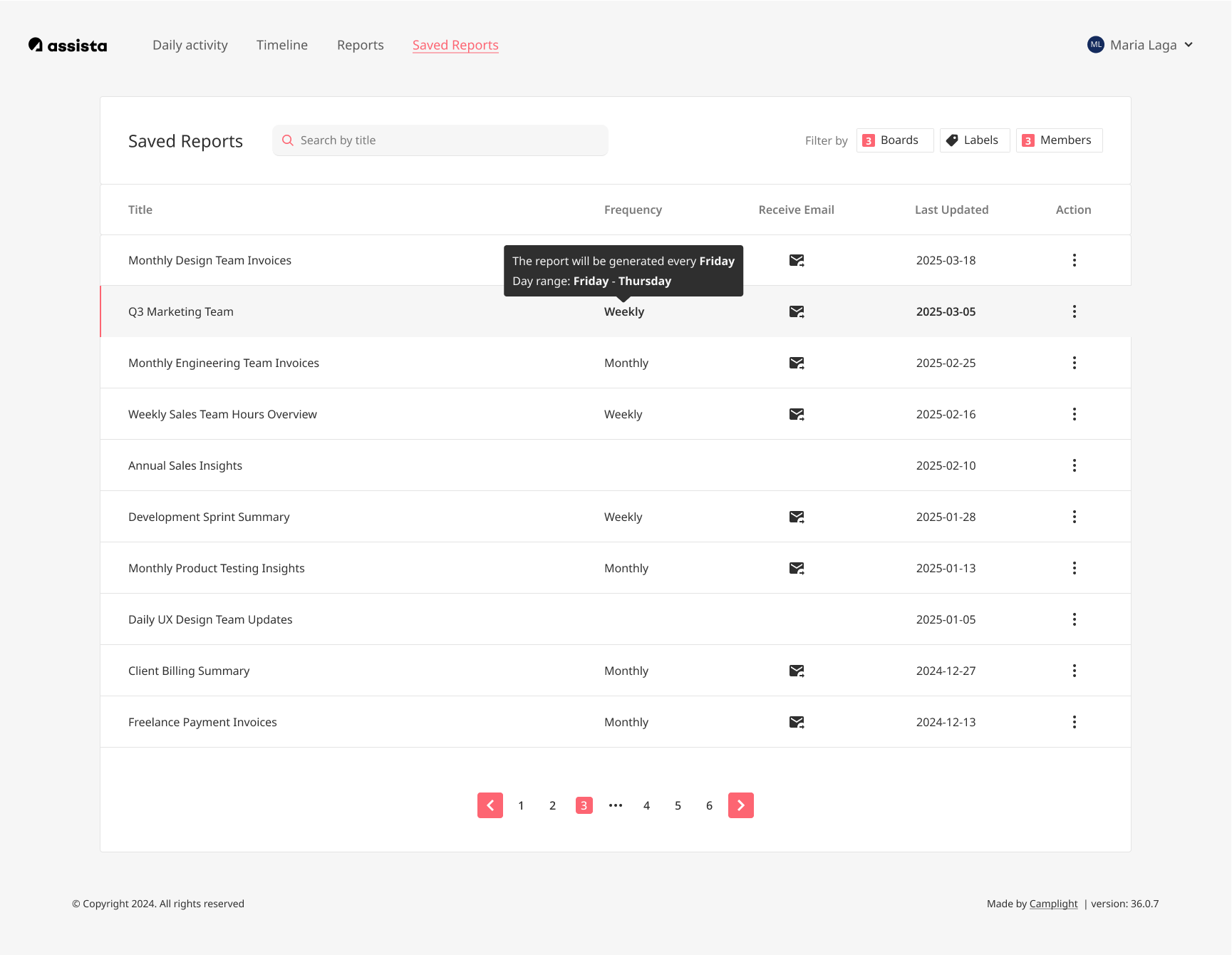Viewport: 1232px width, 955px height.
Task: Click email icon for Client Billing Summary
Action: pos(797,671)
